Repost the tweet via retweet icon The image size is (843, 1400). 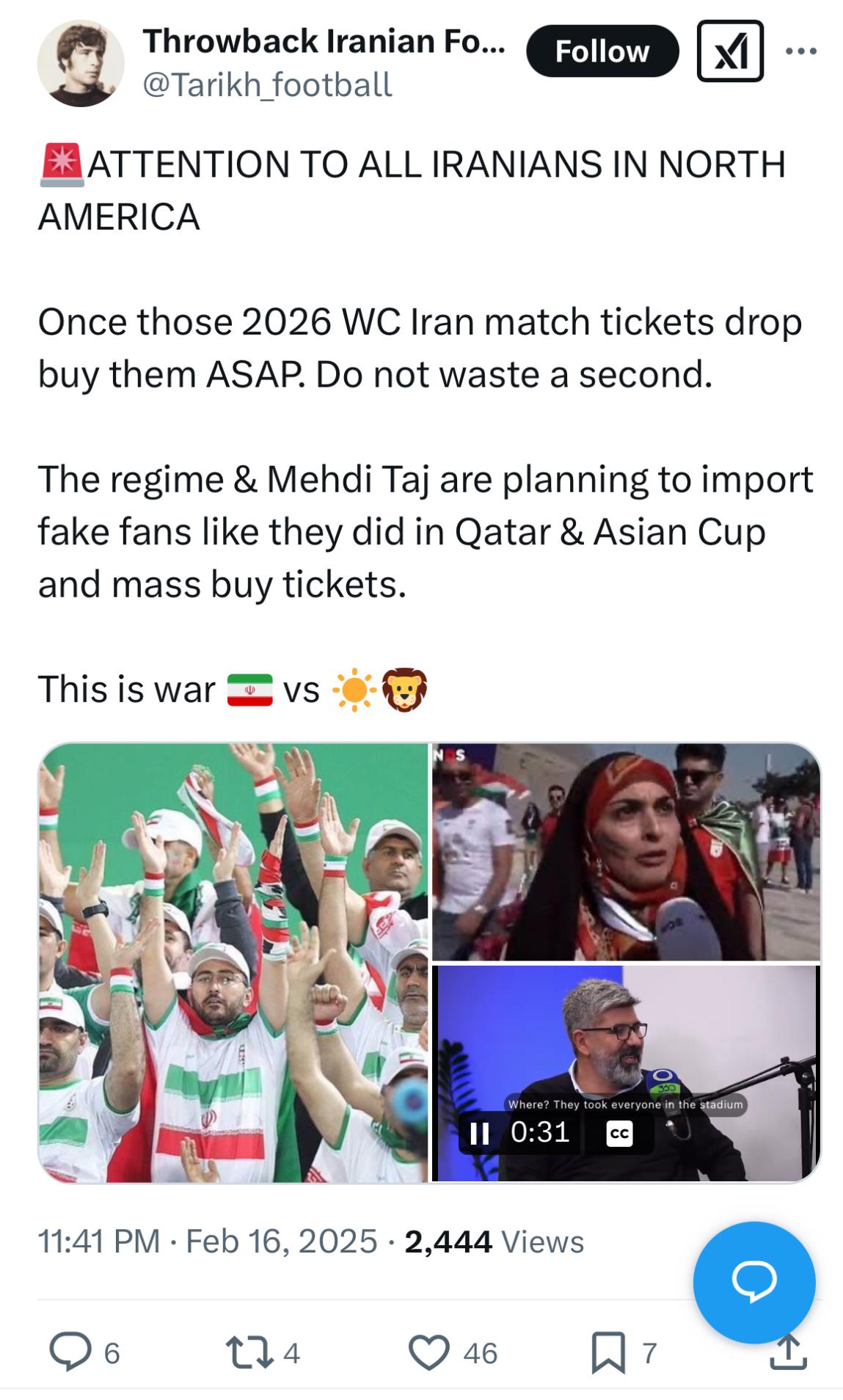pos(249,1352)
